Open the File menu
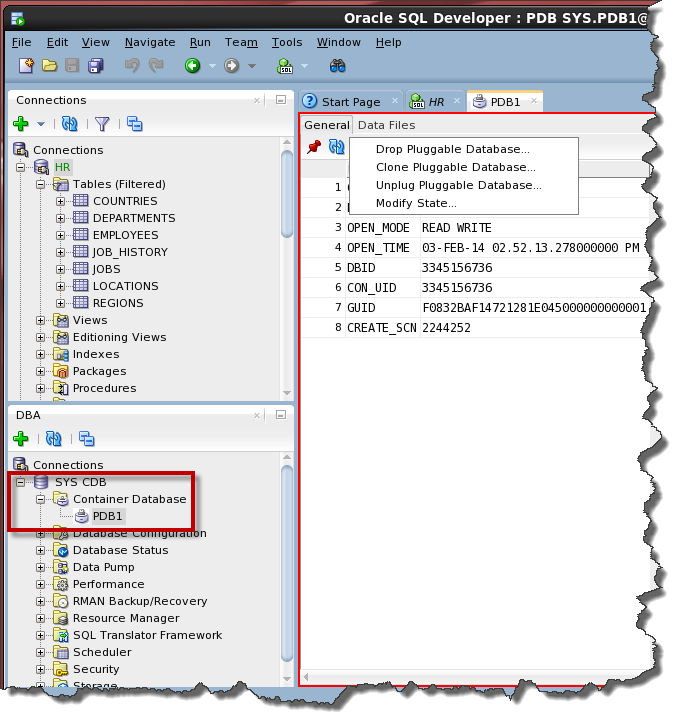The width and height of the screenshot is (684, 723). [21, 42]
